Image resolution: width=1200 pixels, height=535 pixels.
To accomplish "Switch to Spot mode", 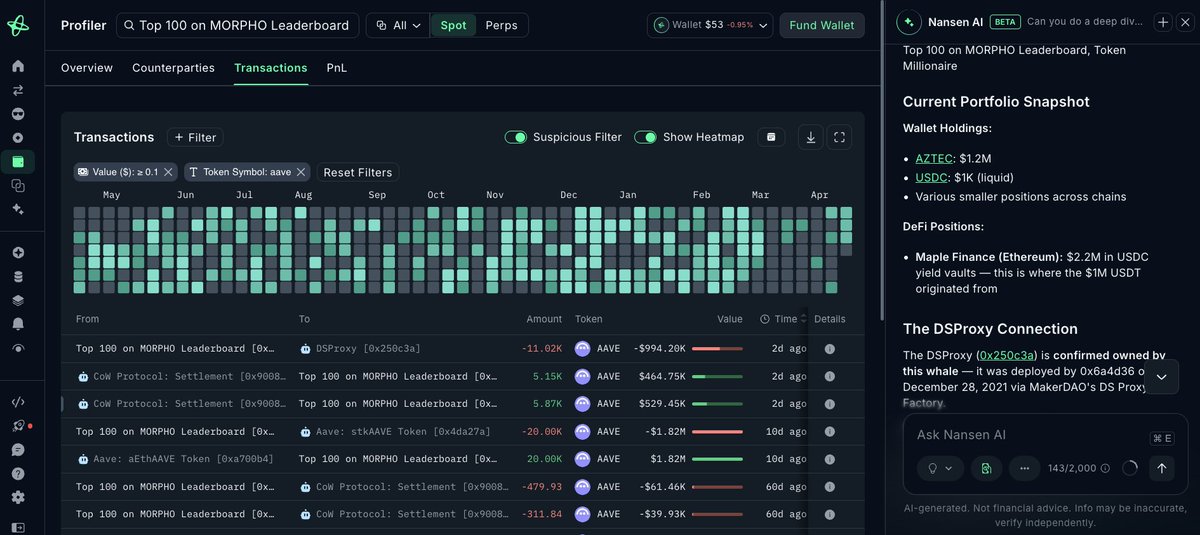I will (453, 25).
